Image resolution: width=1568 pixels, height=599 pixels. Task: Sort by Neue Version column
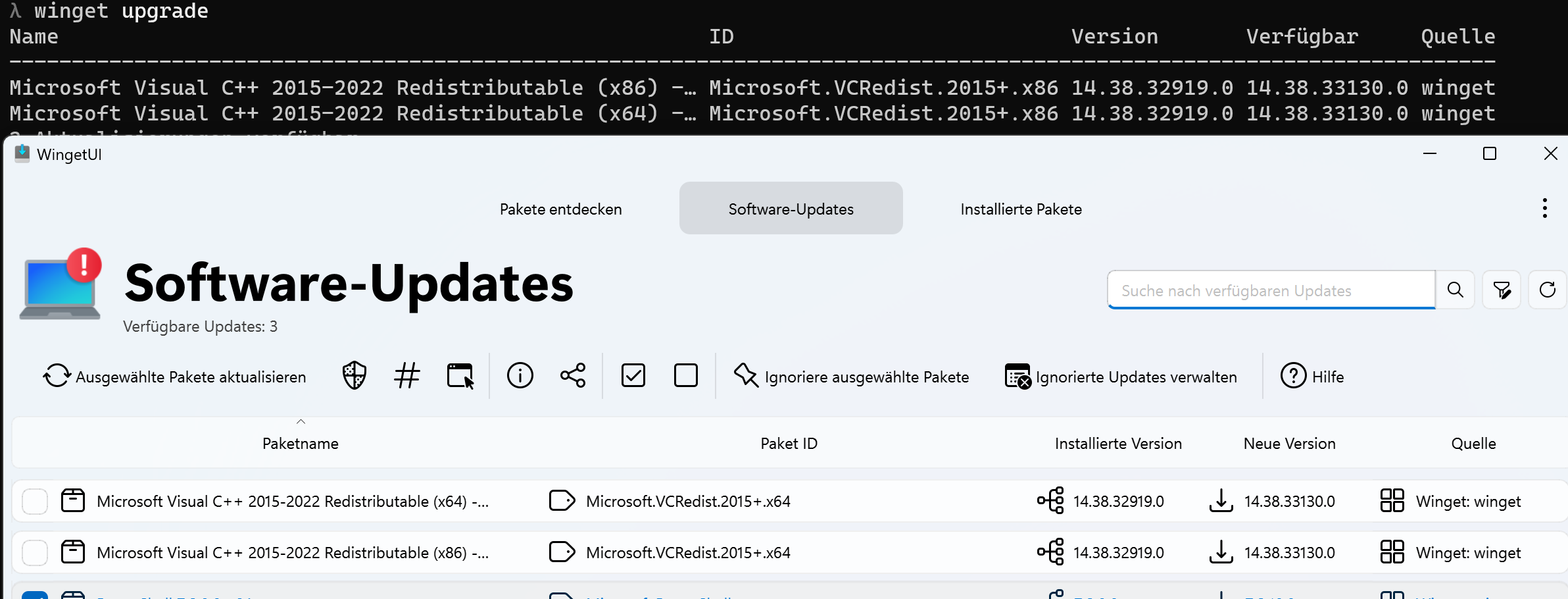click(1289, 443)
